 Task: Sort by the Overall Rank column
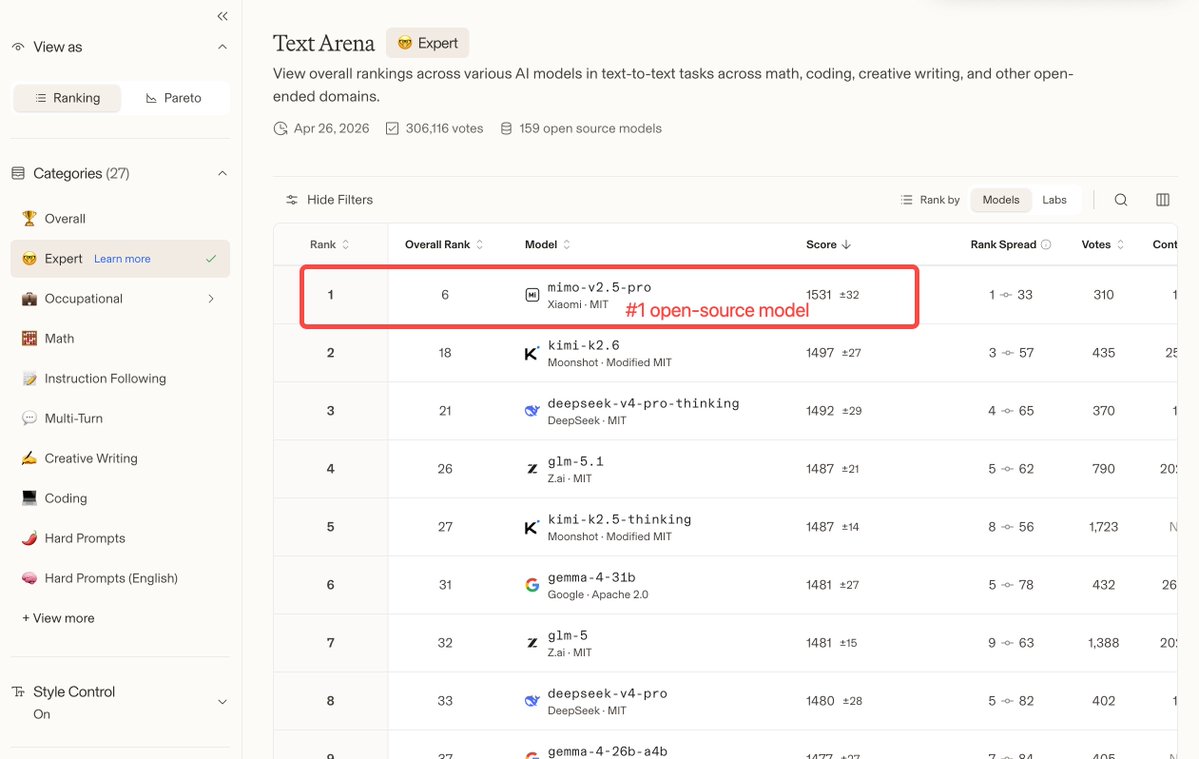(444, 245)
